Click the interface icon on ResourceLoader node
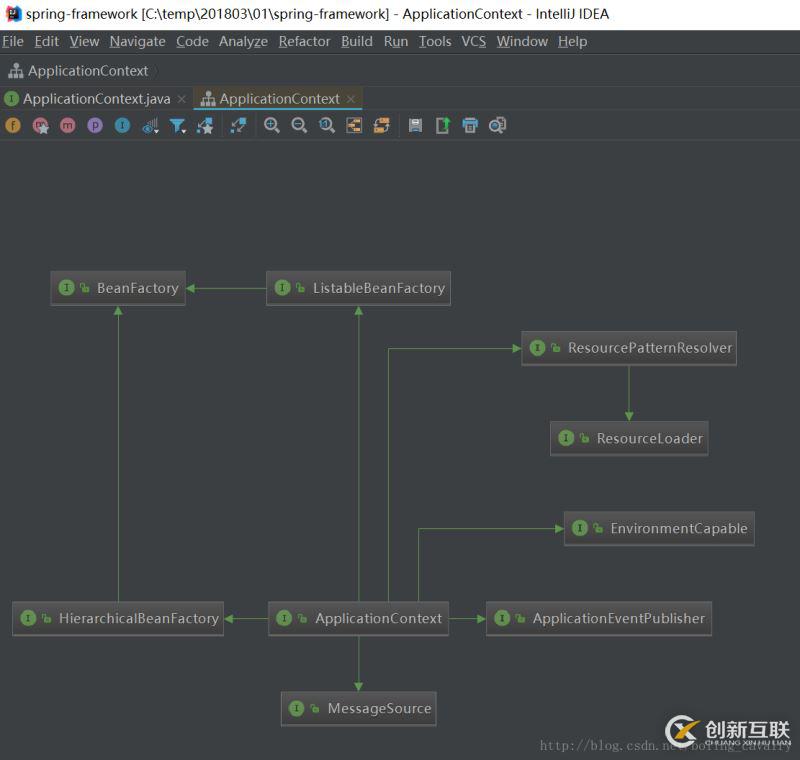Screen dimensions: 800x760 566,438
